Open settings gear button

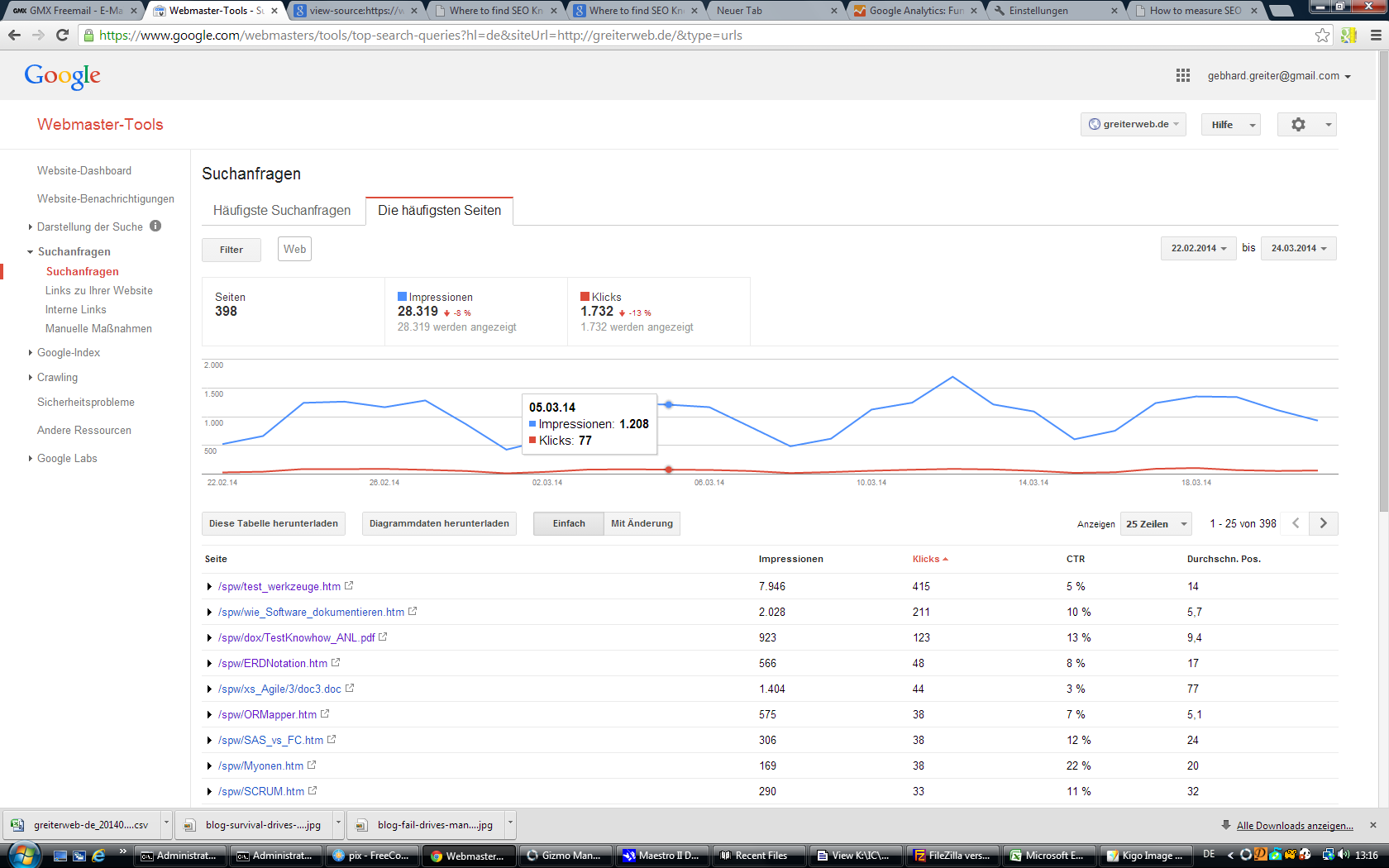(1307, 124)
